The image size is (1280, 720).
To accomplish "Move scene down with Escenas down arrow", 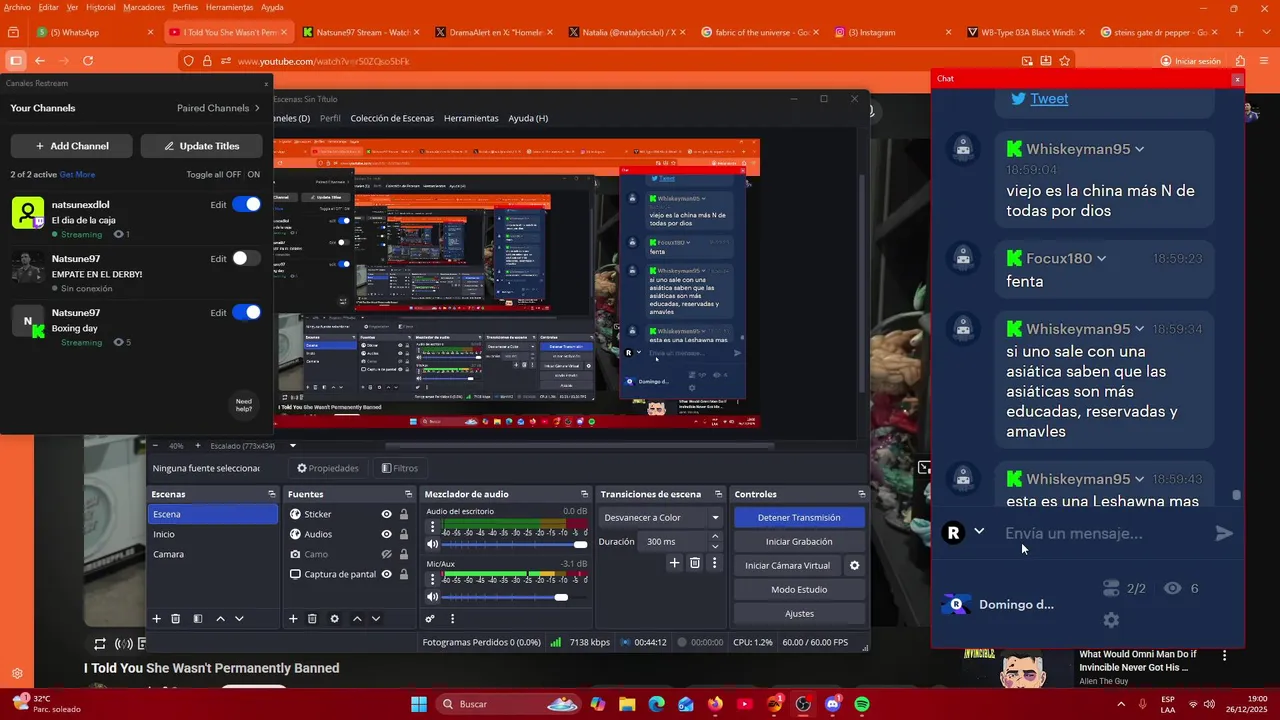I will pos(239,619).
